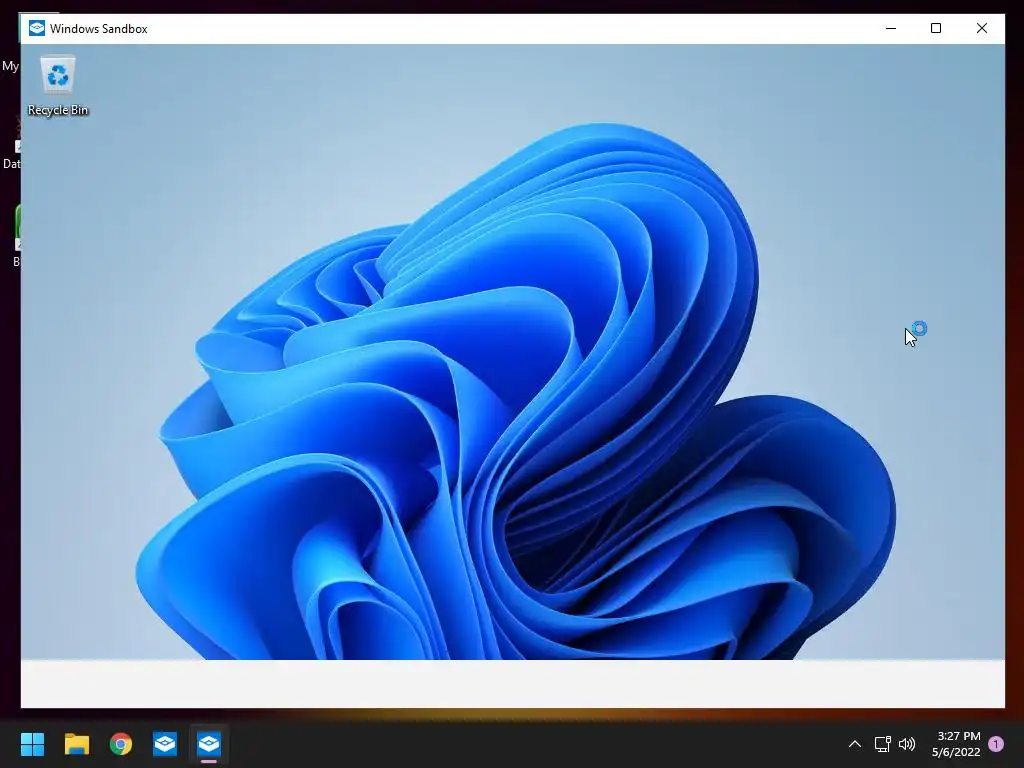Open the Windows Start menu
The width and height of the screenshot is (1024, 768).
(x=32, y=744)
